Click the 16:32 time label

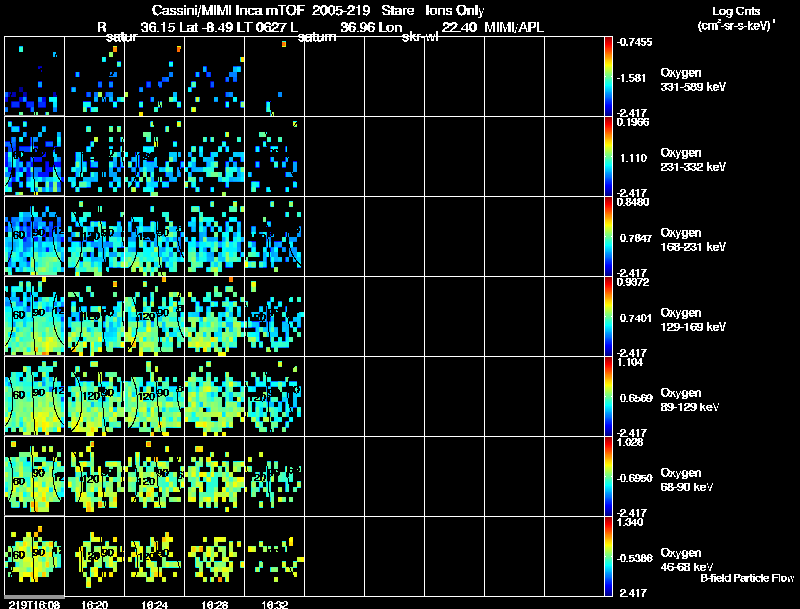tap(273, 604)
